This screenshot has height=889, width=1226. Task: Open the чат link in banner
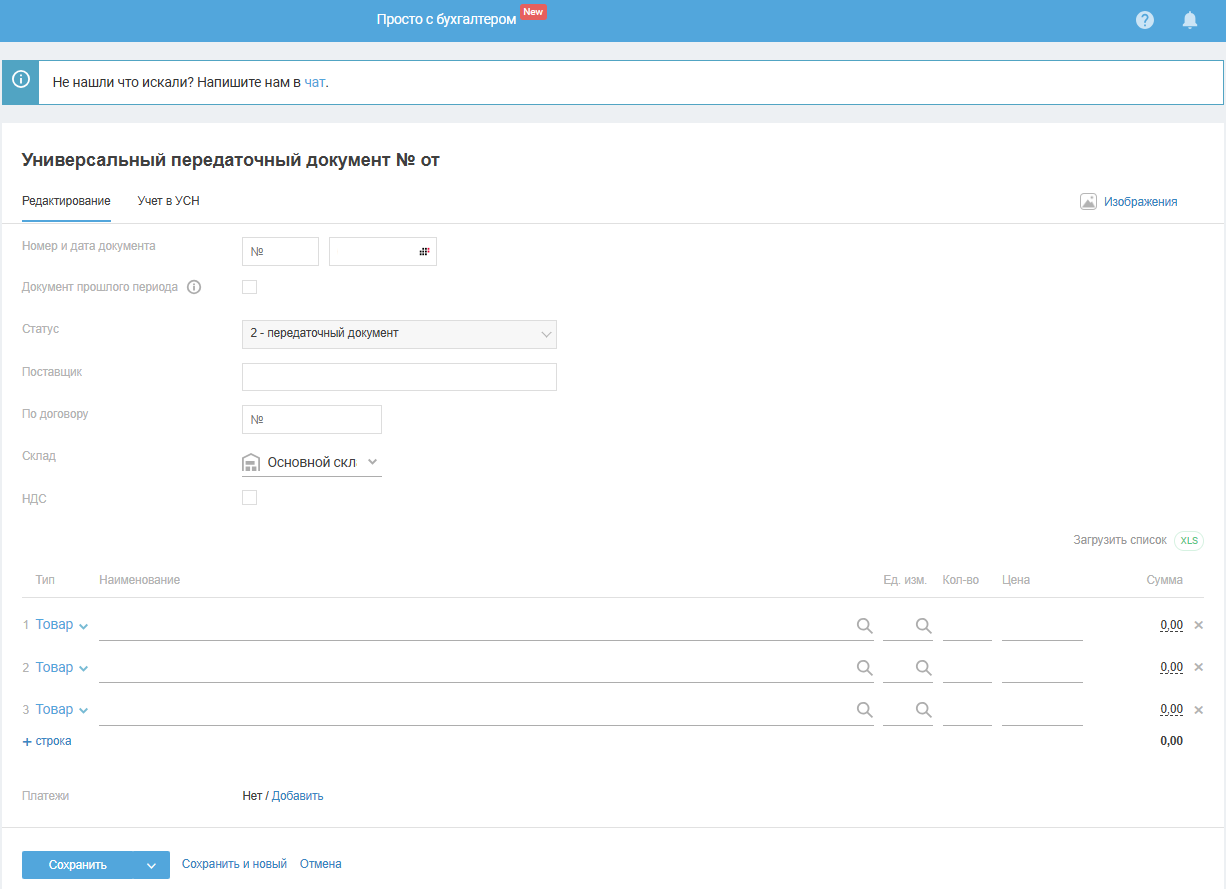click(315, 82)
